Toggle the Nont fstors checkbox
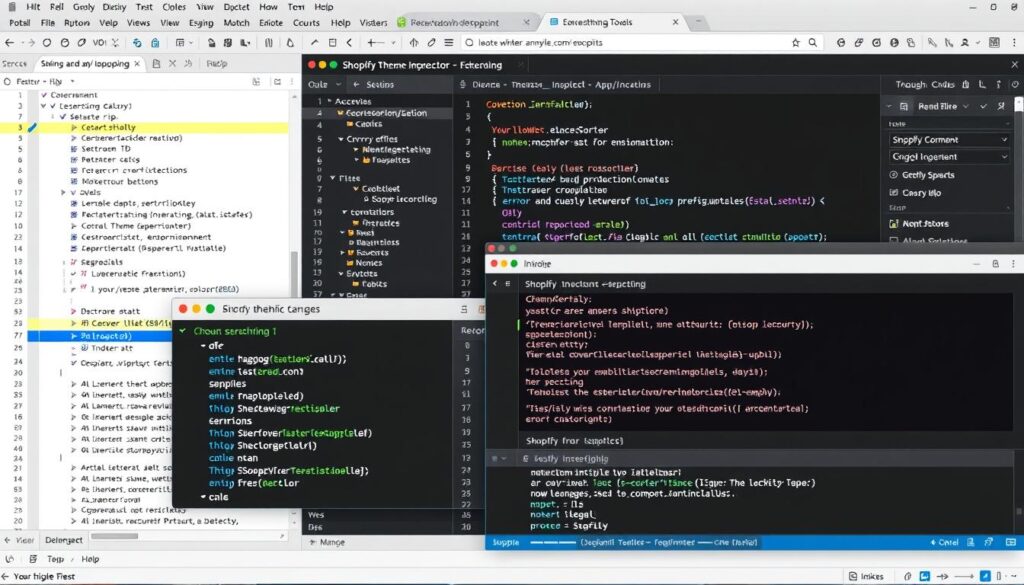 893,223
